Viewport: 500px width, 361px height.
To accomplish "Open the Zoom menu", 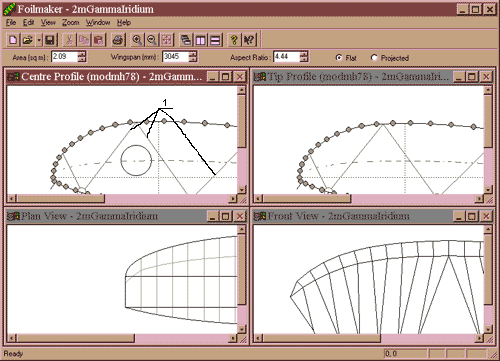I will click(71, 23).
